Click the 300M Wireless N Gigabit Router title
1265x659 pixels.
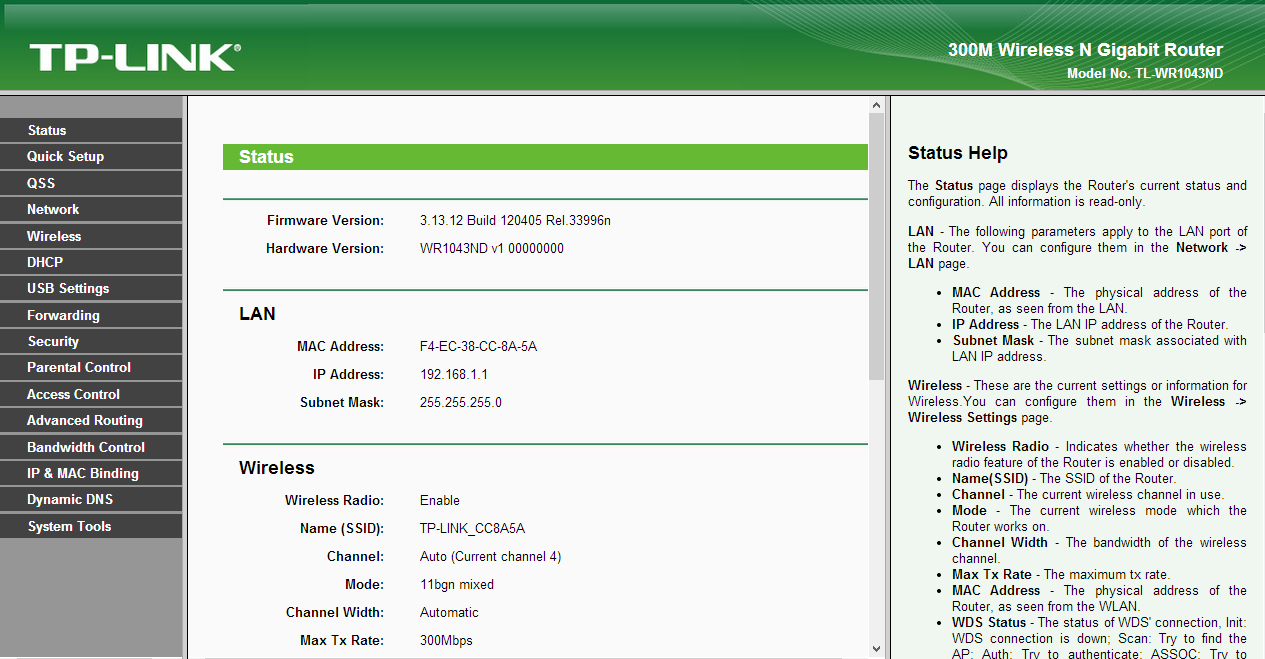1085,50
